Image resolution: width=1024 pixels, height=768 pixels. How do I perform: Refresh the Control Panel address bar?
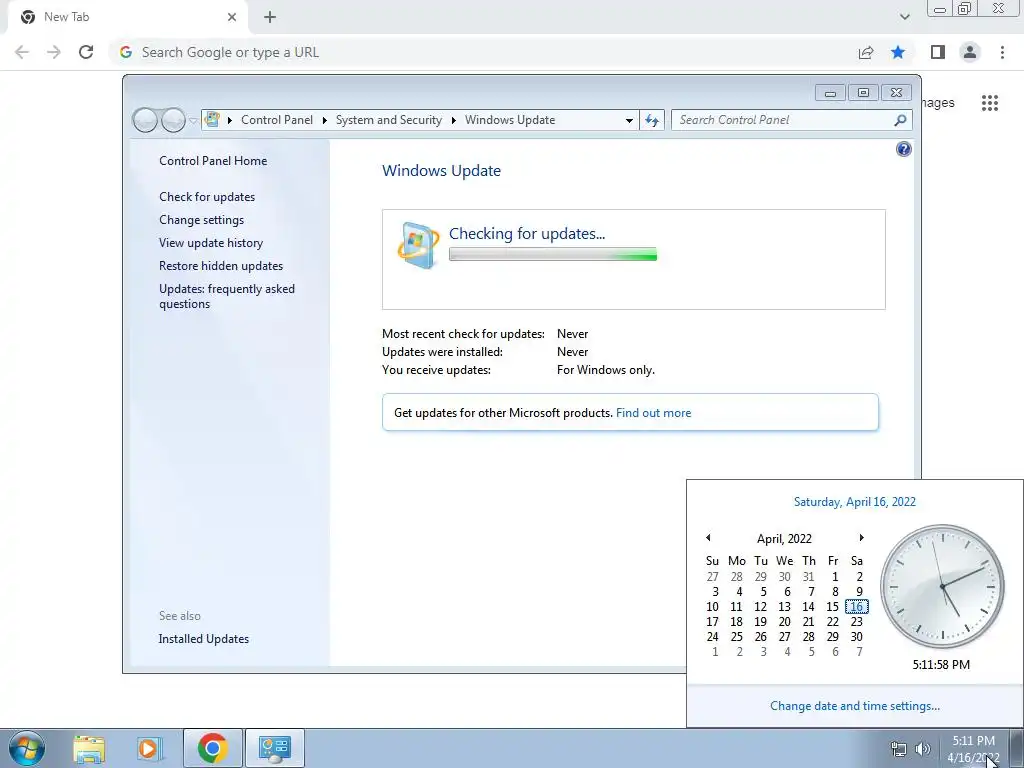click(652, 120)
